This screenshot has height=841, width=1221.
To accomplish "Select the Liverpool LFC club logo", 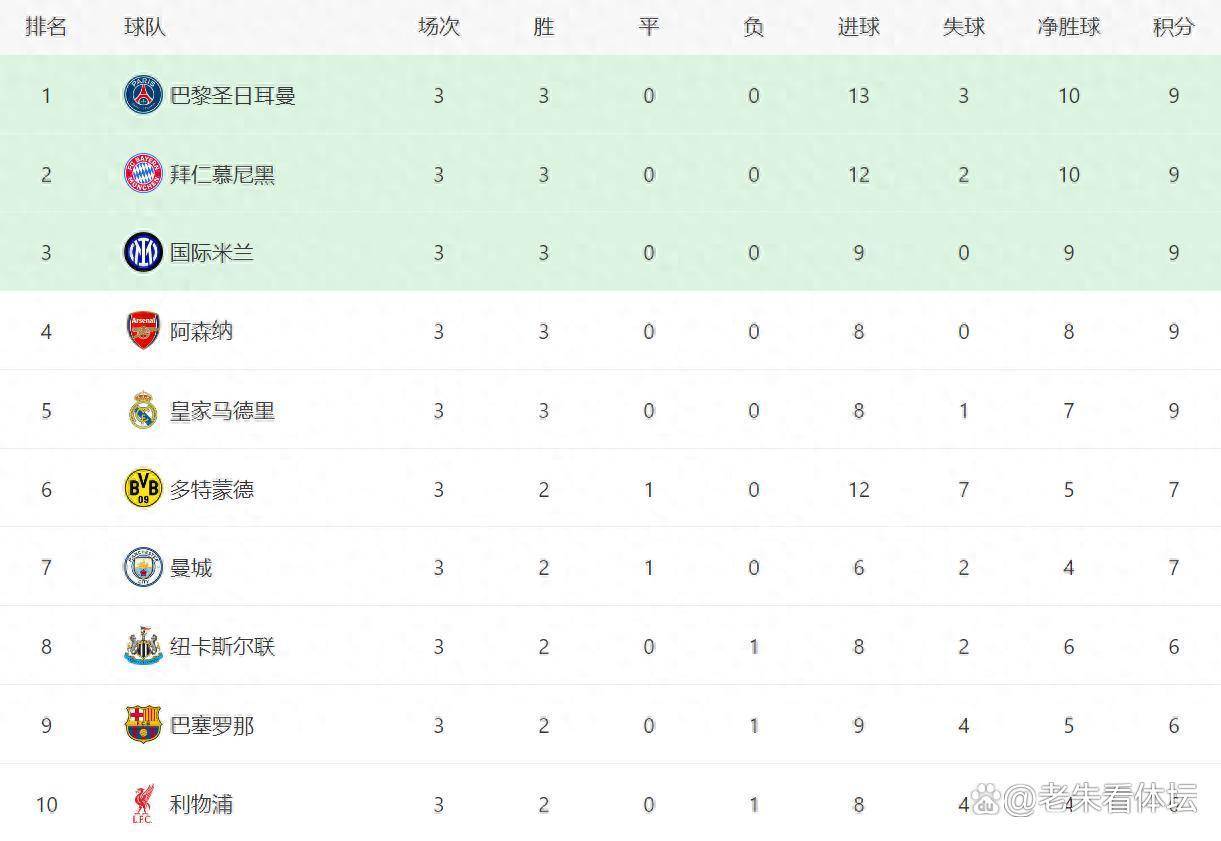I will (x=143, y=804).
